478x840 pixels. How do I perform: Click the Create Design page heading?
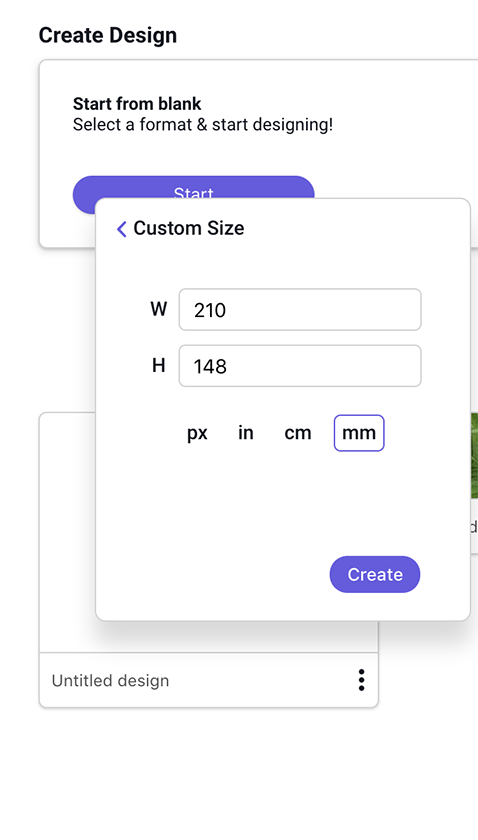click(x=108, y=35)
